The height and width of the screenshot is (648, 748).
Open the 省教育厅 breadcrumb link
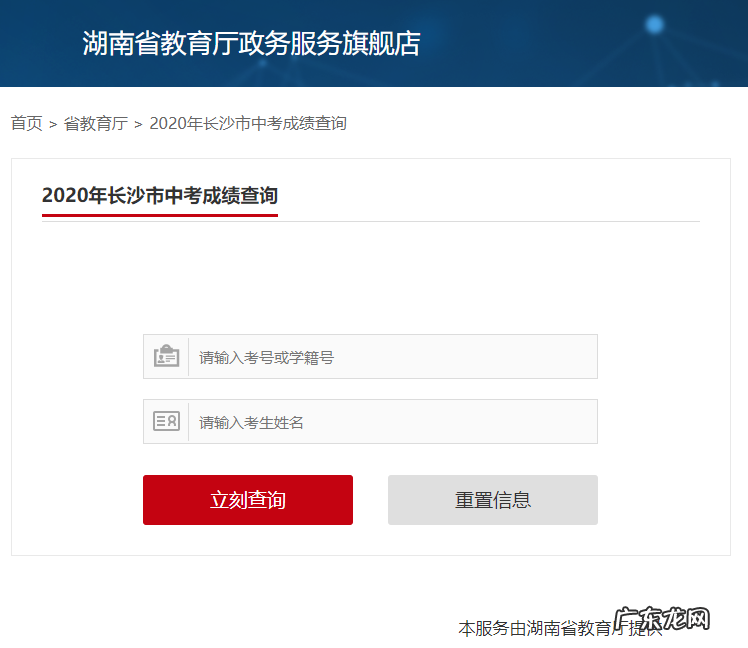click(96, 123)
